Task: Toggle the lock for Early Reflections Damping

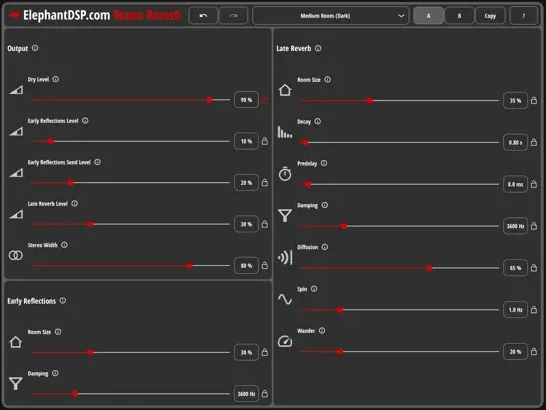Action: coord(265,394)
